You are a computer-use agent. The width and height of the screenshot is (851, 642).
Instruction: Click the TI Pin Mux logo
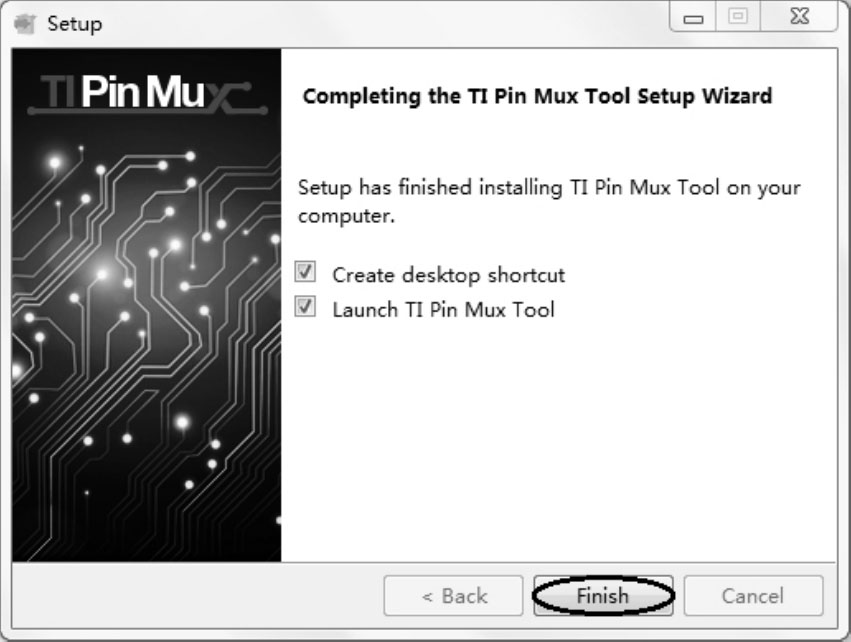tap(147, 93)
